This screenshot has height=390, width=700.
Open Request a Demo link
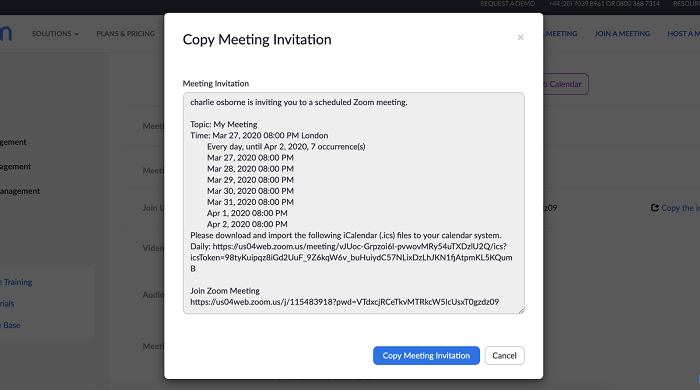point(508,4)
